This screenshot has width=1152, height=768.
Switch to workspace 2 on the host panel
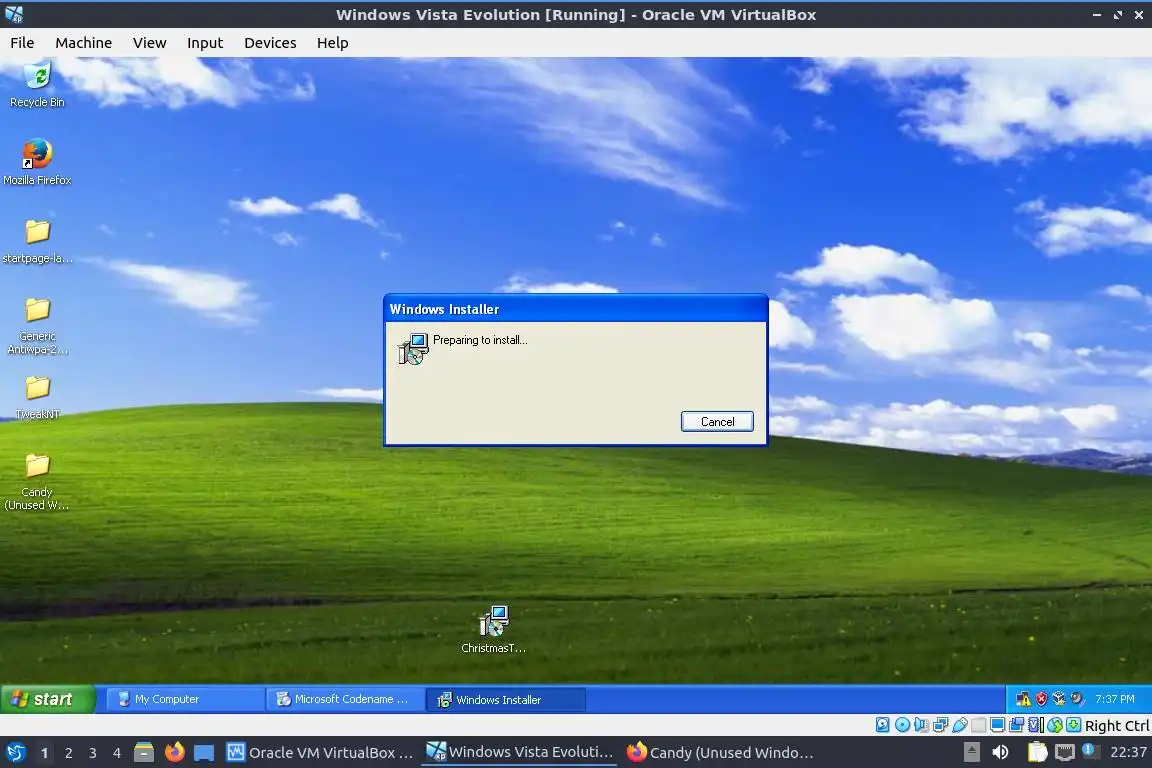click(x=68, y=753)
